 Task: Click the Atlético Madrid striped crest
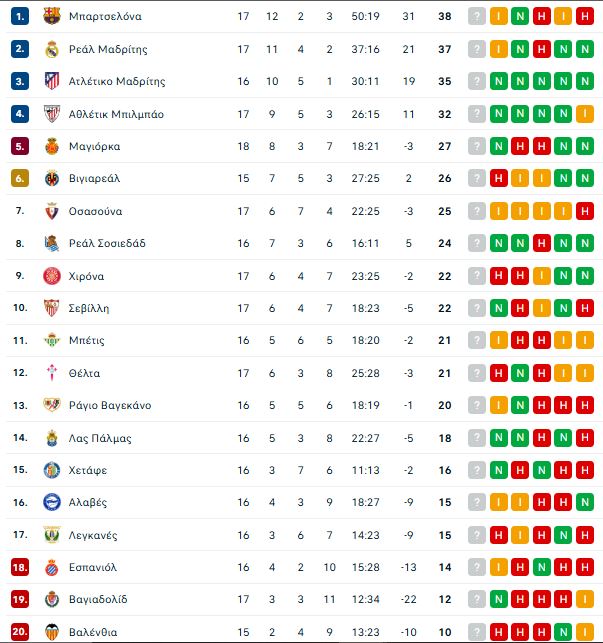[52, 81]
